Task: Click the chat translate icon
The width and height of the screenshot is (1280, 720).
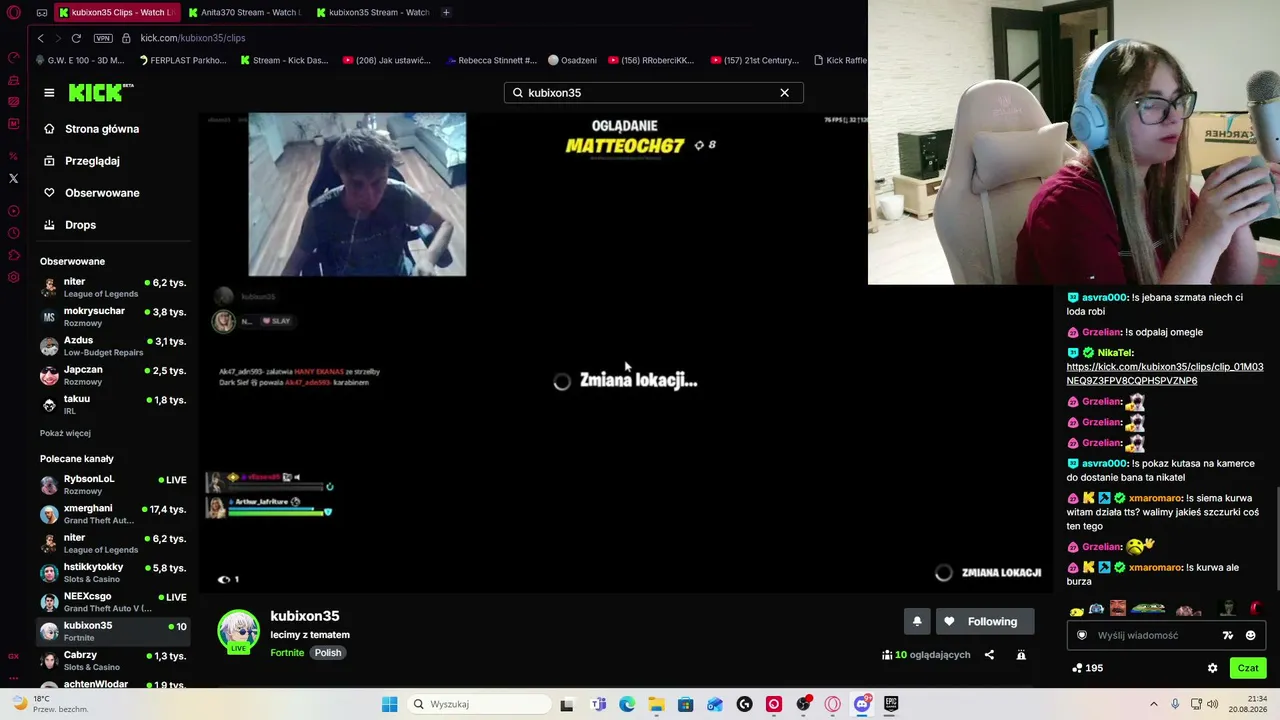Action: pyautogui.click(x=1228, y=635)
